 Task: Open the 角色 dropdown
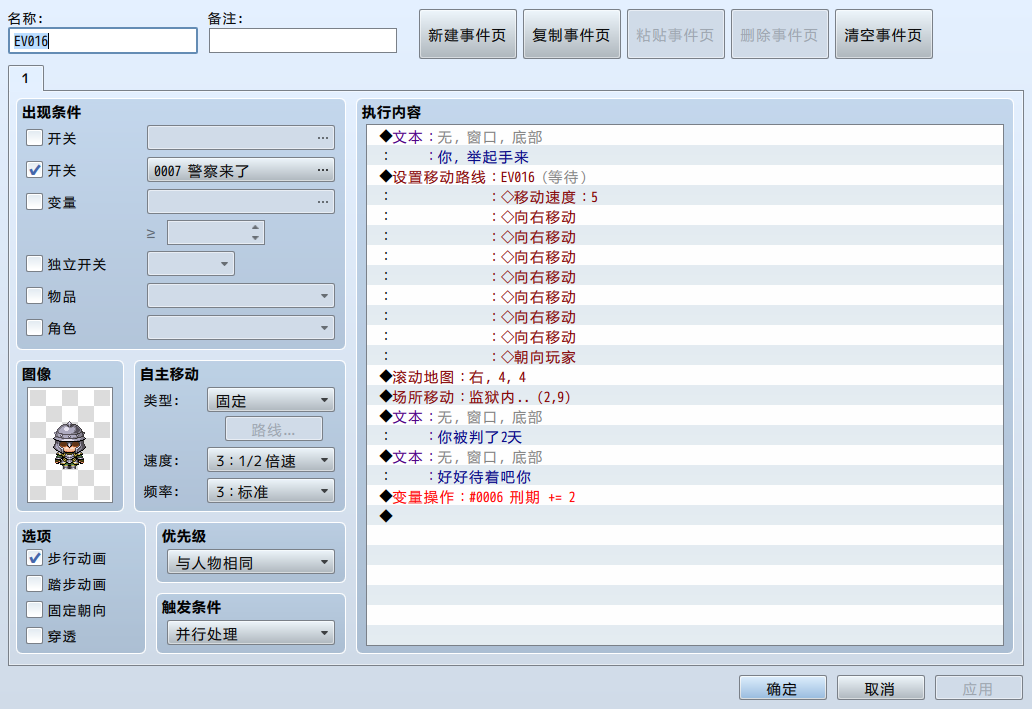241,328
